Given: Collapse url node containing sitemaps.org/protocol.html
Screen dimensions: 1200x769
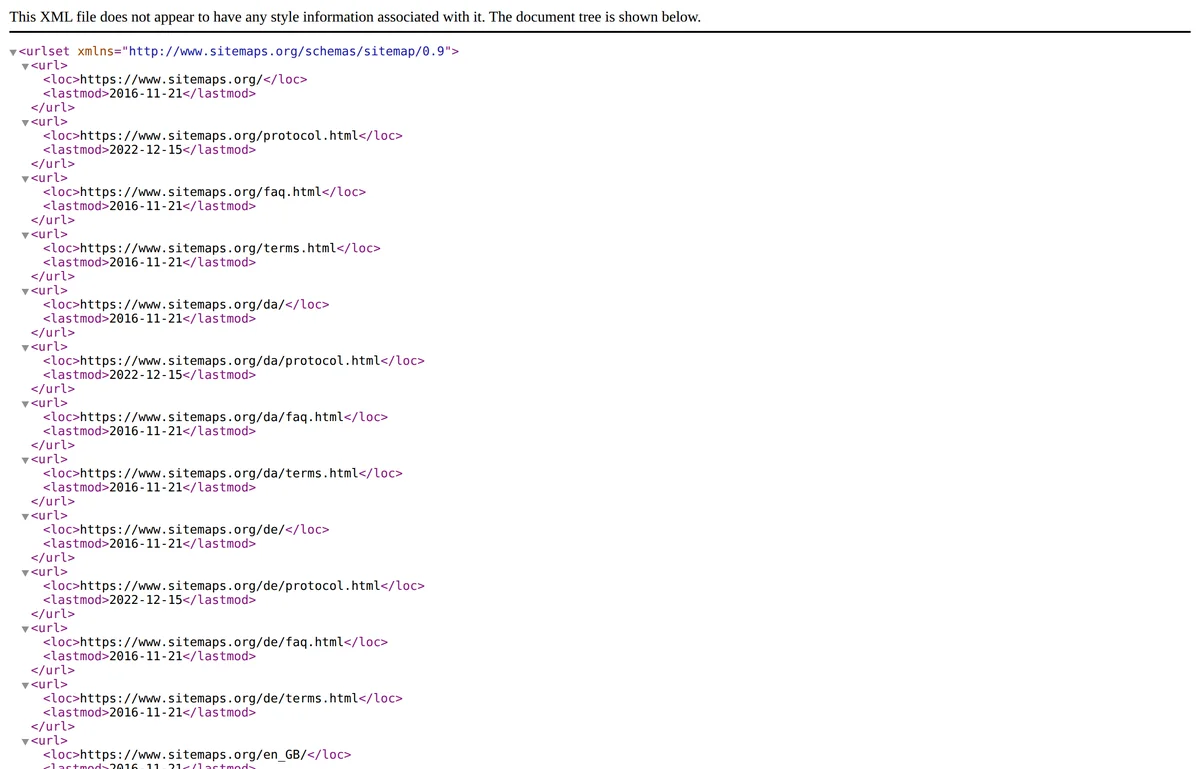Looking at the screenshot, I should click(x=26, y=122).
